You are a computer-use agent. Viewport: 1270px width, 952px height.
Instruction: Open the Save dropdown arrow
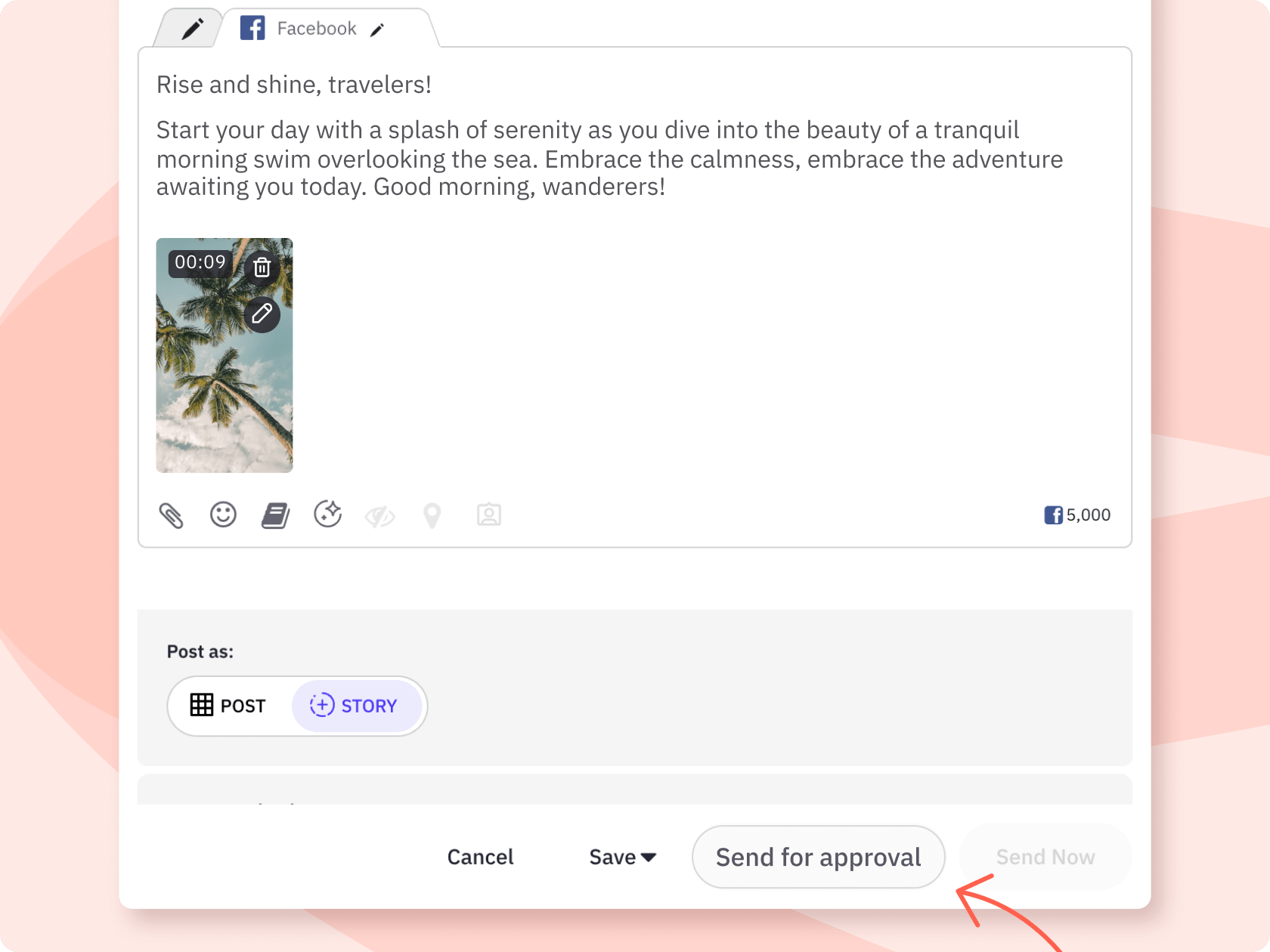click(x=647, y=858)
